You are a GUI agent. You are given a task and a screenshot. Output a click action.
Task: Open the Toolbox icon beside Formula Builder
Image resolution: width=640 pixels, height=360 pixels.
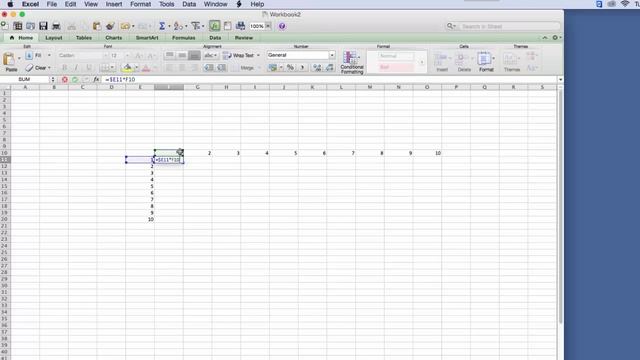point(227,26)
